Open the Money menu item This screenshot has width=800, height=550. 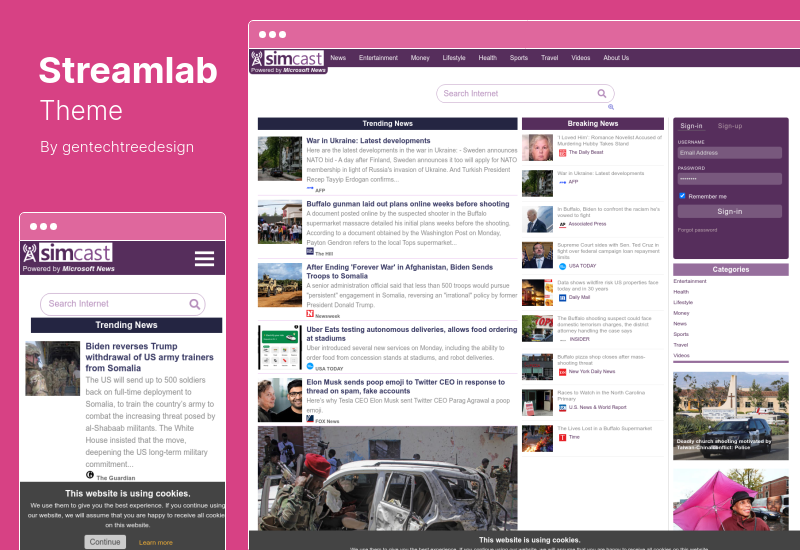[x=420, y=58]
